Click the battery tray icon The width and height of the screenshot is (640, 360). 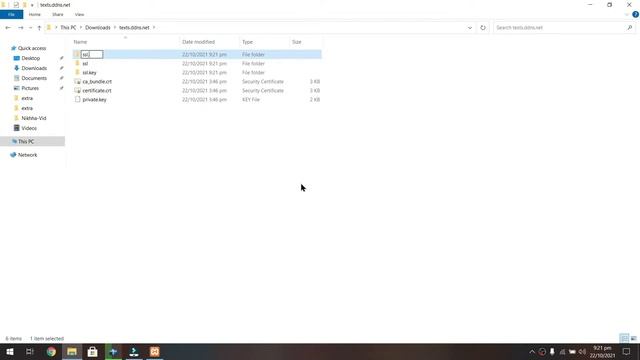[x=572, y=352]
